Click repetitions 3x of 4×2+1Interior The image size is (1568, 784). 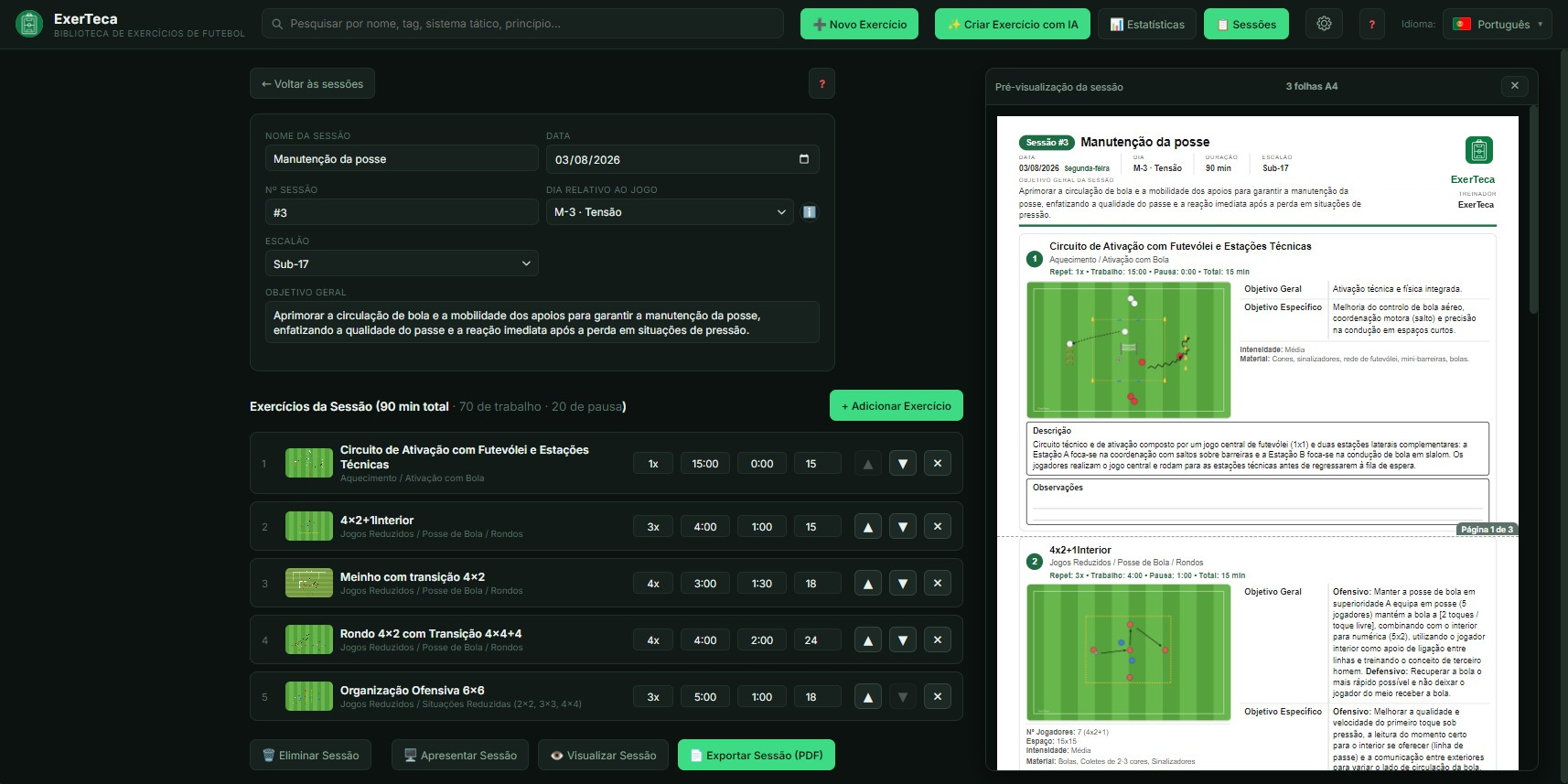click(x=653, y=527)
